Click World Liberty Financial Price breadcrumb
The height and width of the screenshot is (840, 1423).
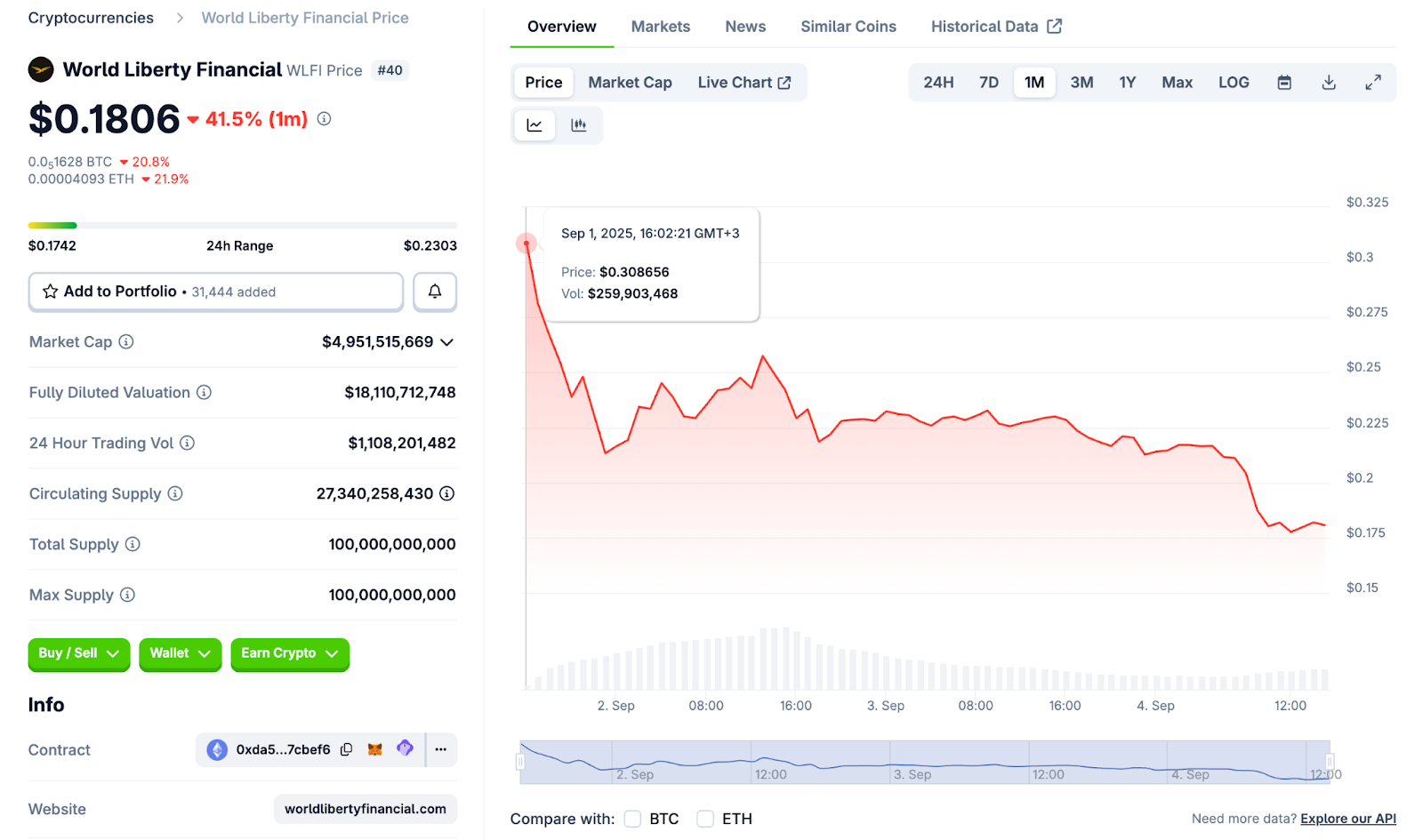point(305,18)
